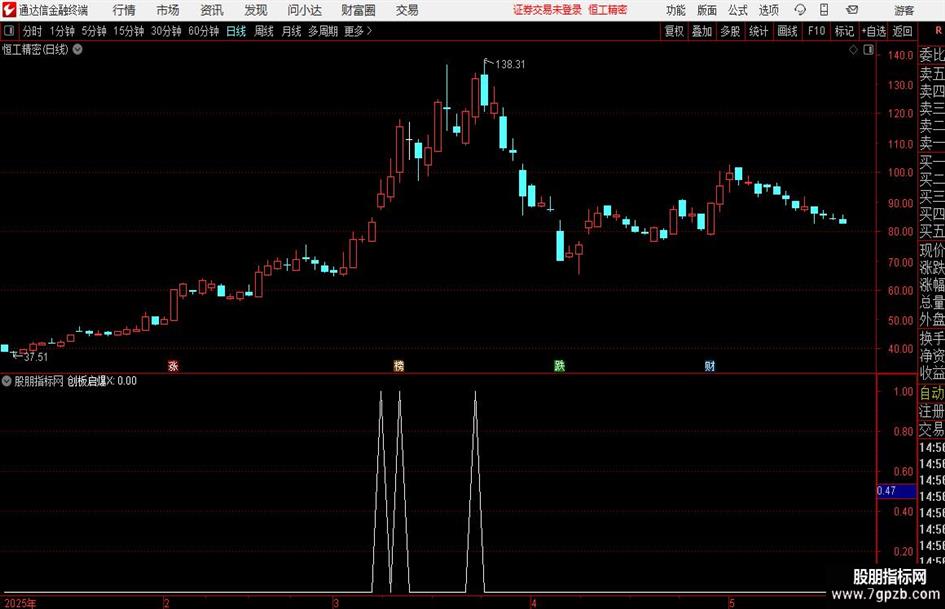
Task: Click the 多股 toolbar button
Action: (x=730, y=31)
